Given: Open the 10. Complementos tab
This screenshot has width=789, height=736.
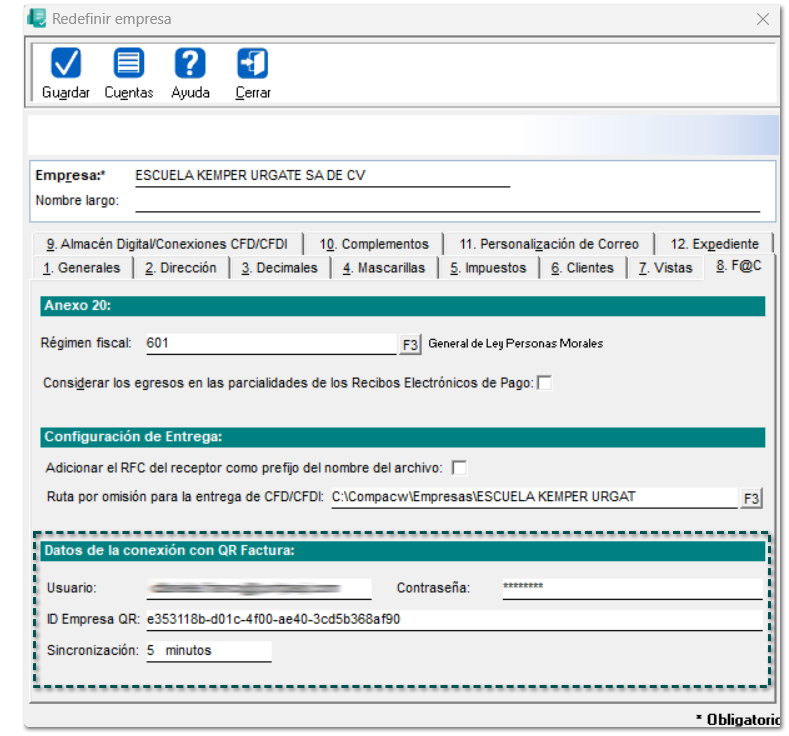Looking at the screenshot, I should (x=374, y=244).
